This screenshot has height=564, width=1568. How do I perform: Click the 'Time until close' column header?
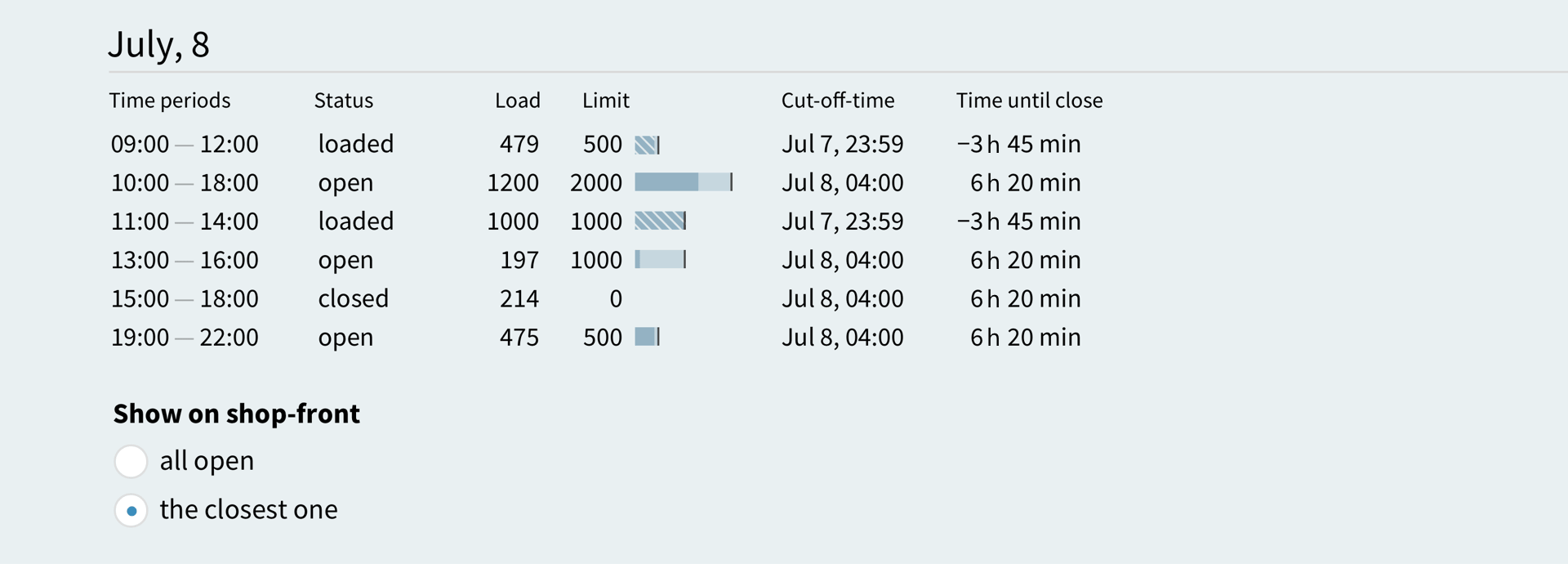pyautogui.click(x=1029, y=101)
